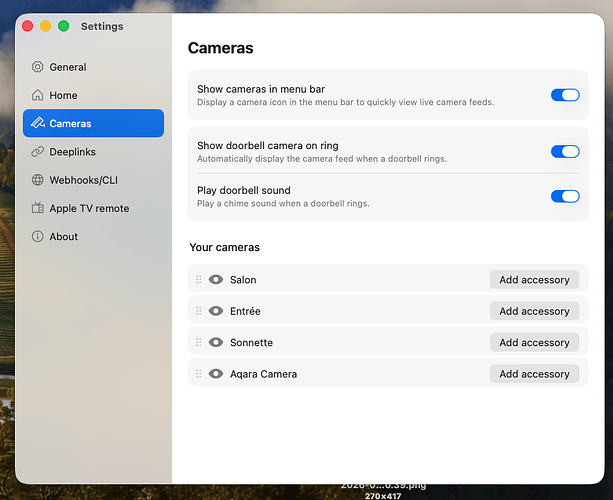Click the drag handle beside Salon
The image size is (613, 500).
(x=199, y=280)
